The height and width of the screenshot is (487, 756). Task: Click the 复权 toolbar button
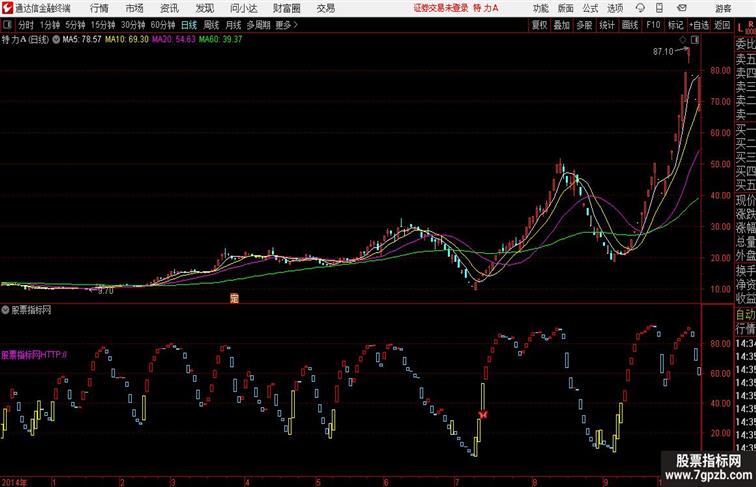point(540,25)
